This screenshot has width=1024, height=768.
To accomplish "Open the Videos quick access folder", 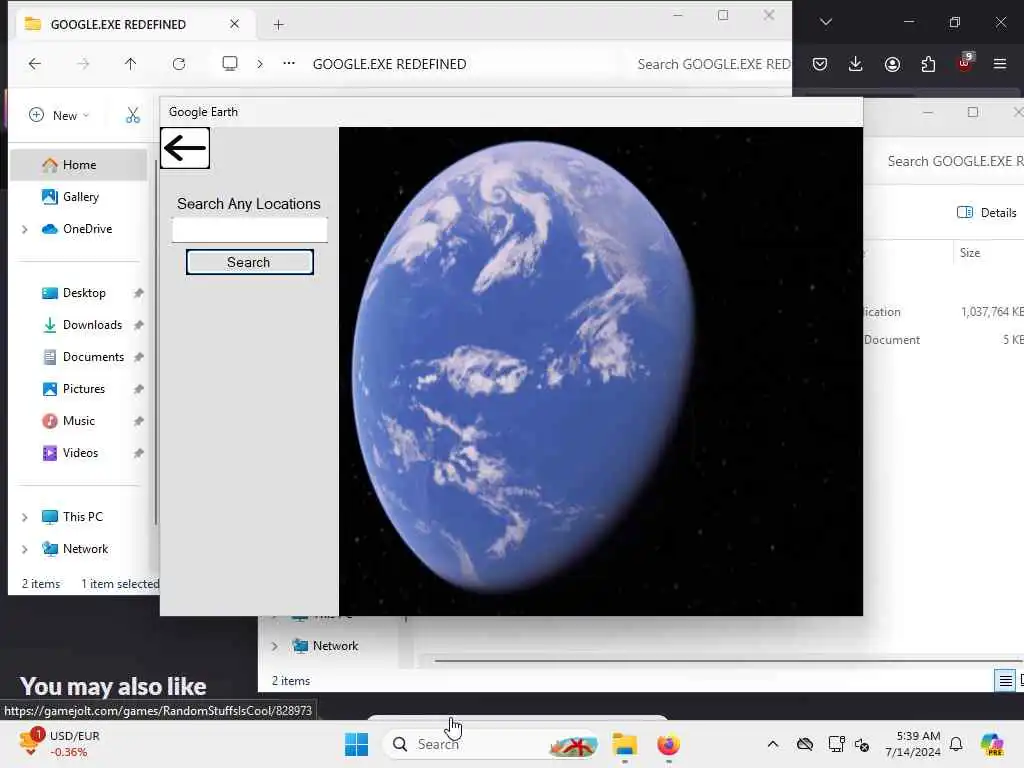I will tap(80, 453).
